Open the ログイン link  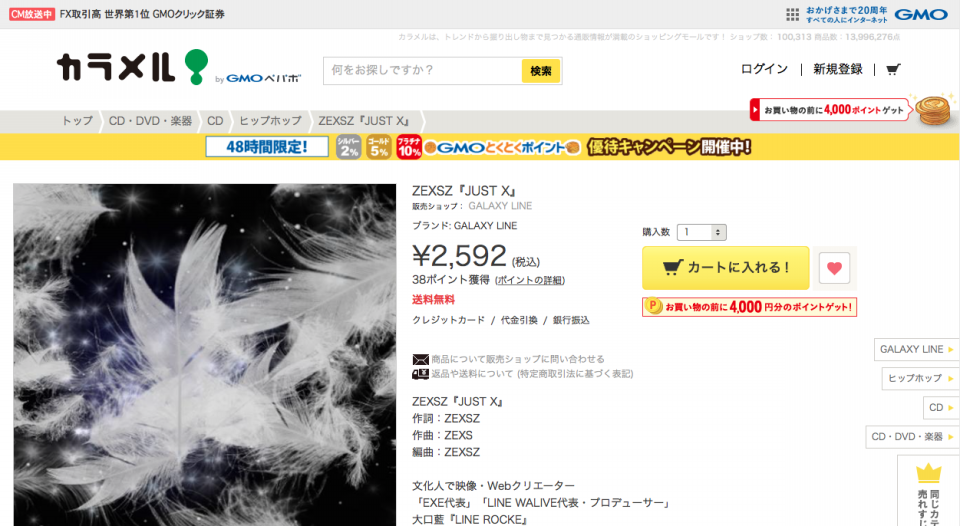coord(764,69)
